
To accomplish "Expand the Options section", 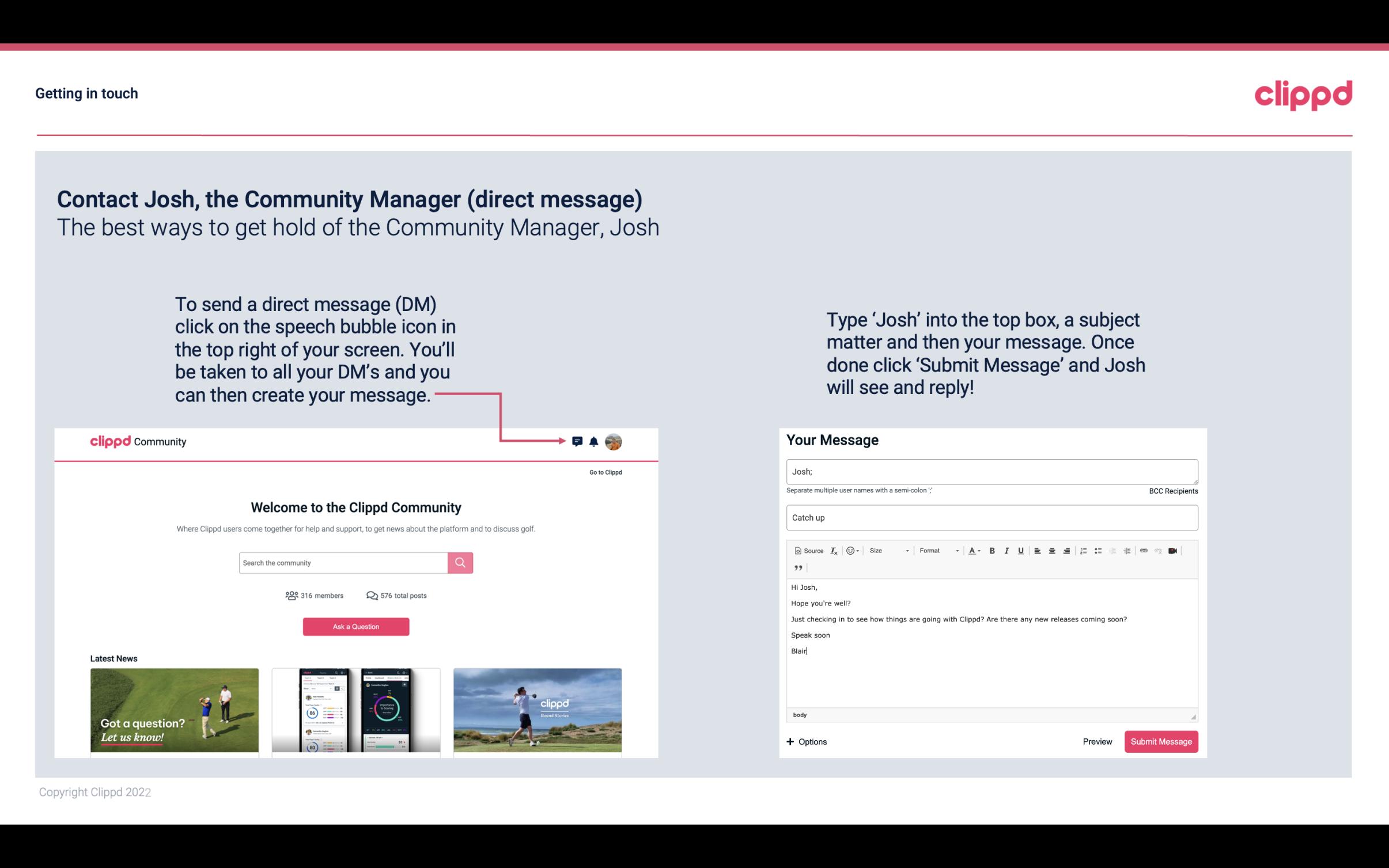I will 805,741.
